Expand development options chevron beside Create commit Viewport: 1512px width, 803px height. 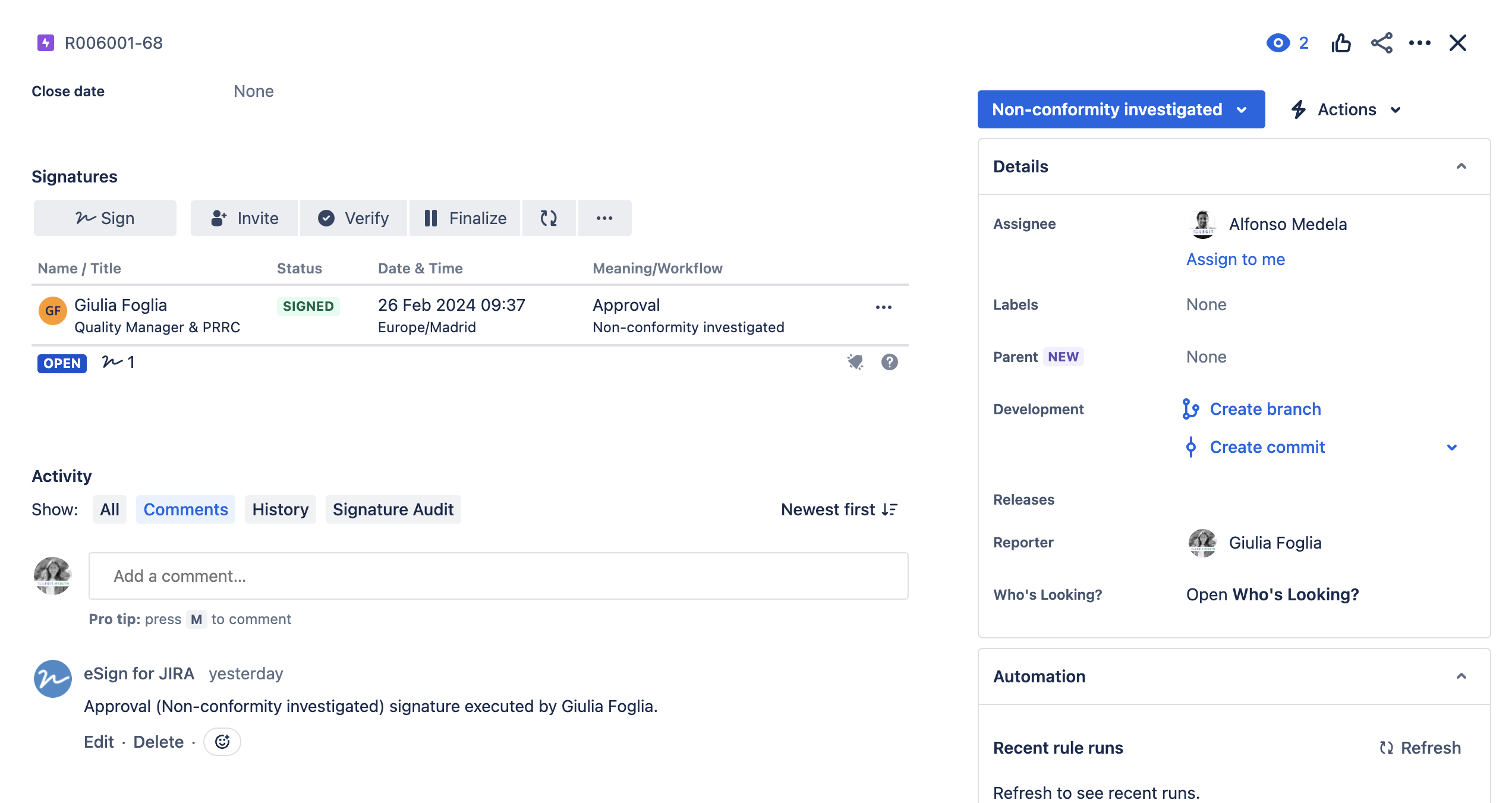click(1451, 447)
